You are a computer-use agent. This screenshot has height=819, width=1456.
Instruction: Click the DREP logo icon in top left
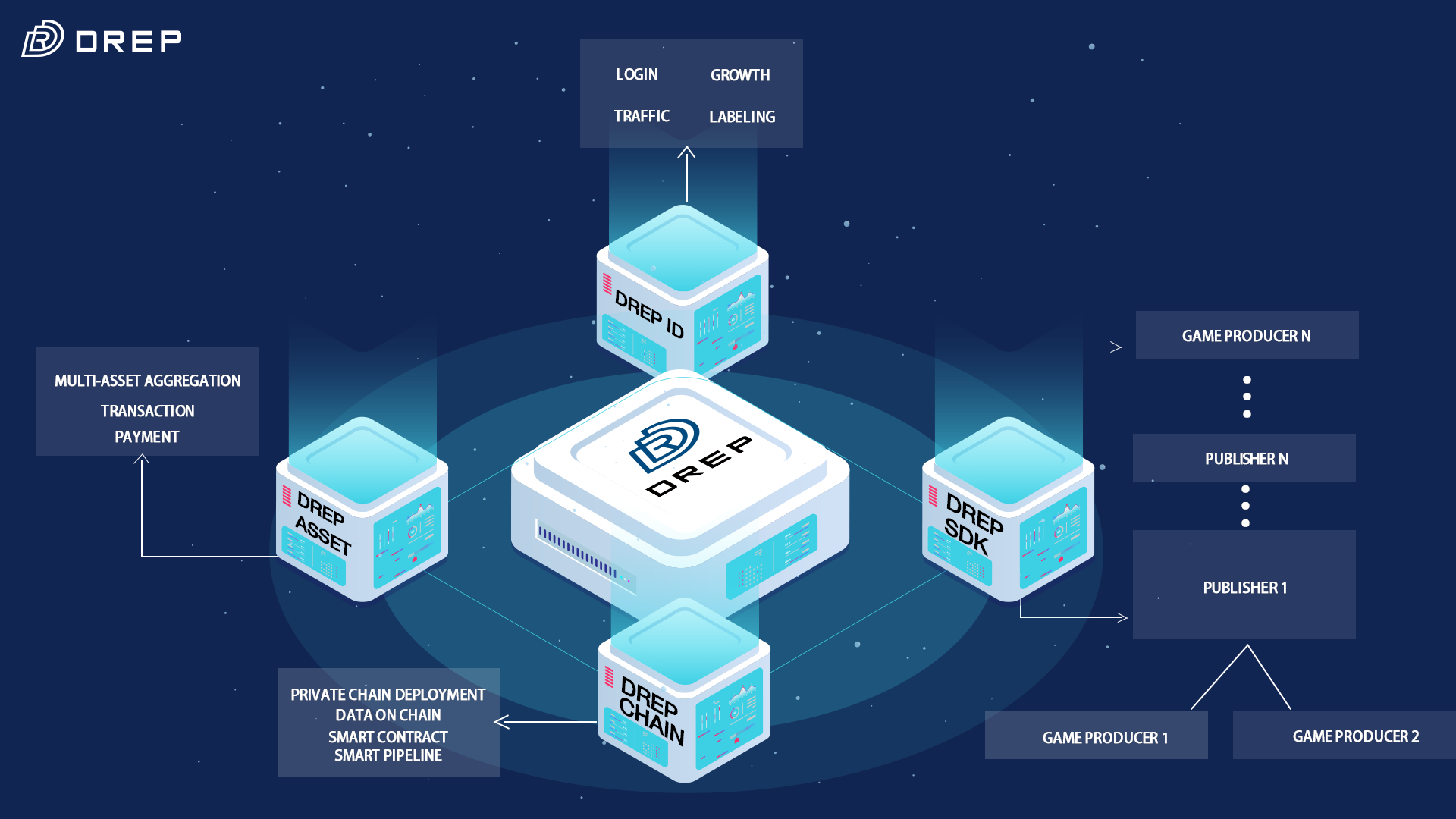41,41
